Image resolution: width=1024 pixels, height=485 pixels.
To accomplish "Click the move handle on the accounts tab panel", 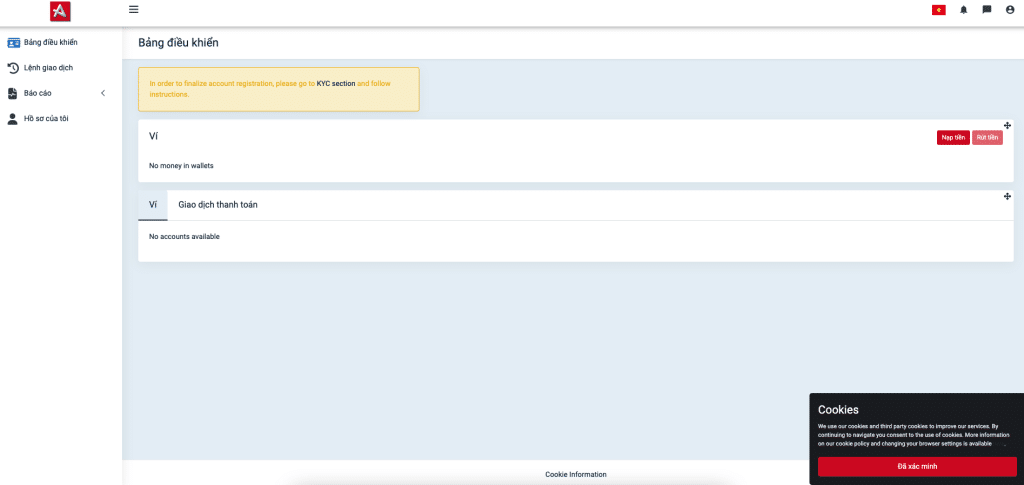I will tap(1007, 196).
